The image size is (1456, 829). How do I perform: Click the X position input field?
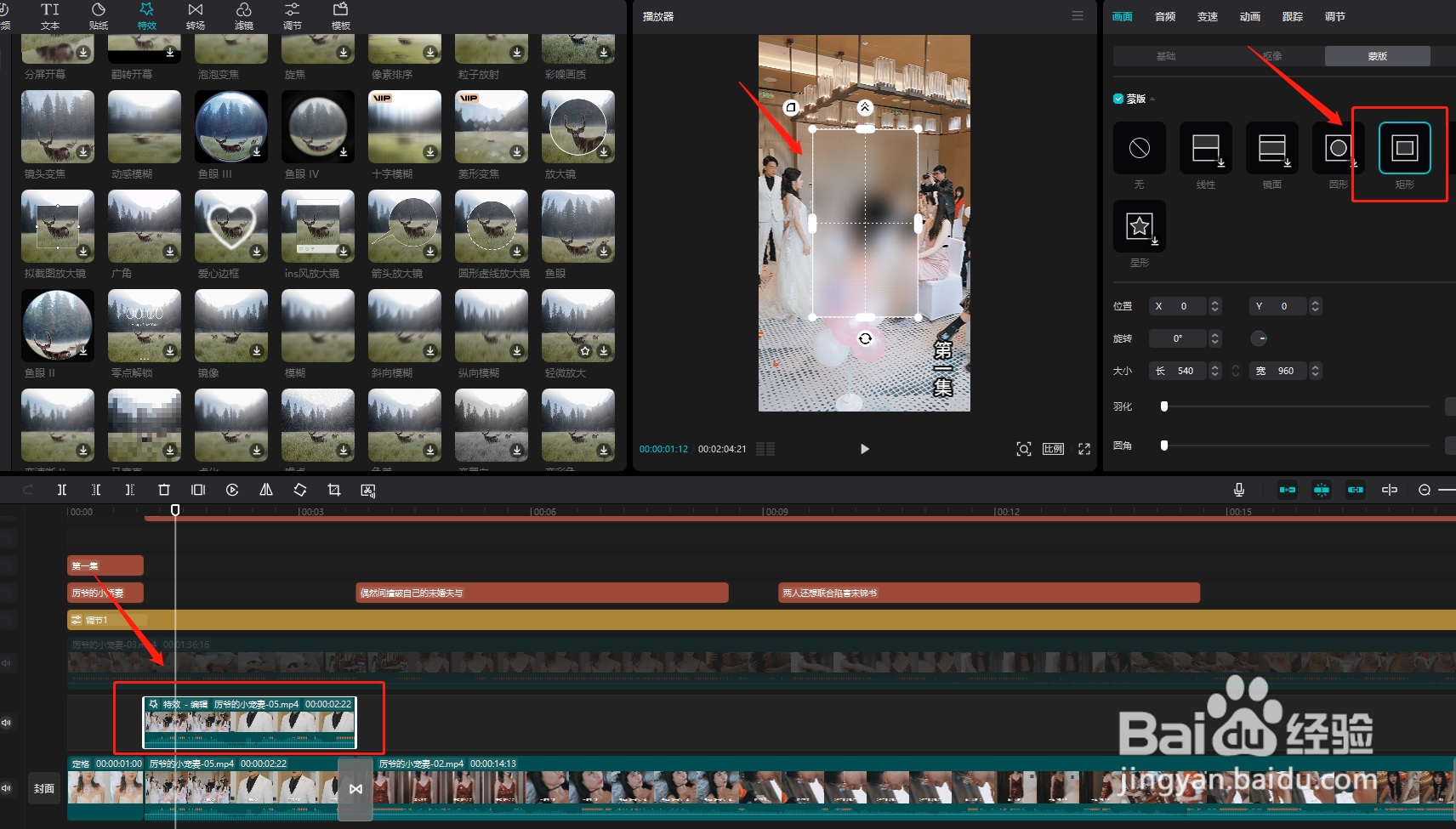tap(1179, 306)
